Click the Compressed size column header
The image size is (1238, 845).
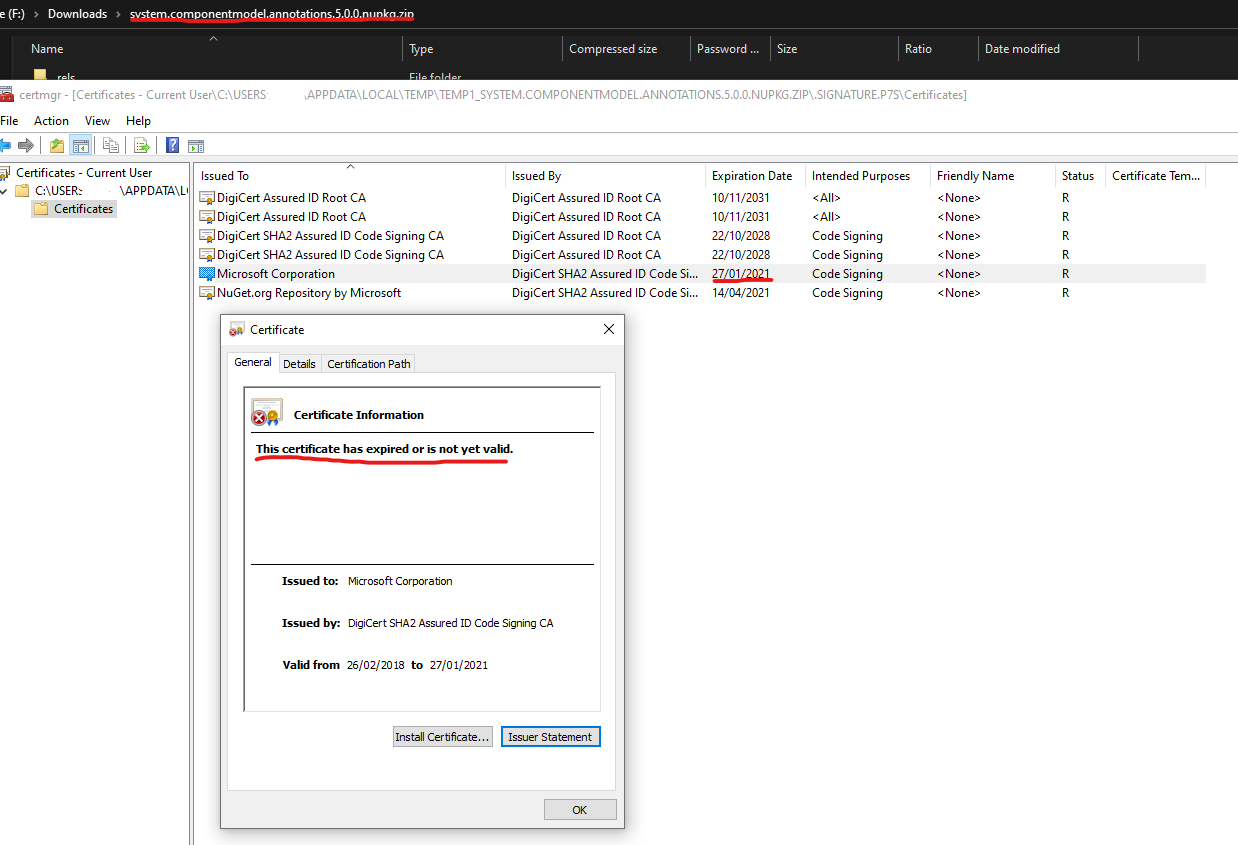click(626, 49)
